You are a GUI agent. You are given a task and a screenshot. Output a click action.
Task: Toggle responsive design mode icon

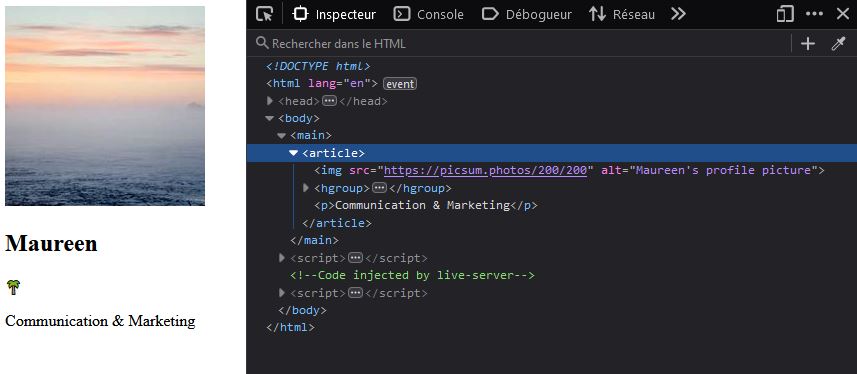tap(785, 14)
